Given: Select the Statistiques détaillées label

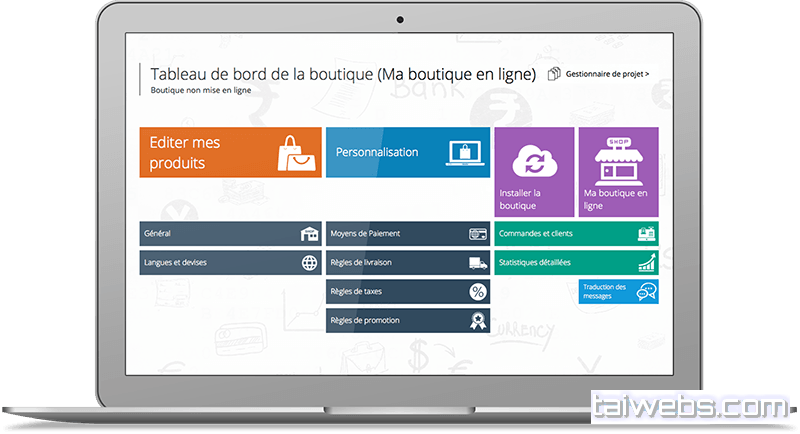Looking at the screenshot, I should pos(535,263).
